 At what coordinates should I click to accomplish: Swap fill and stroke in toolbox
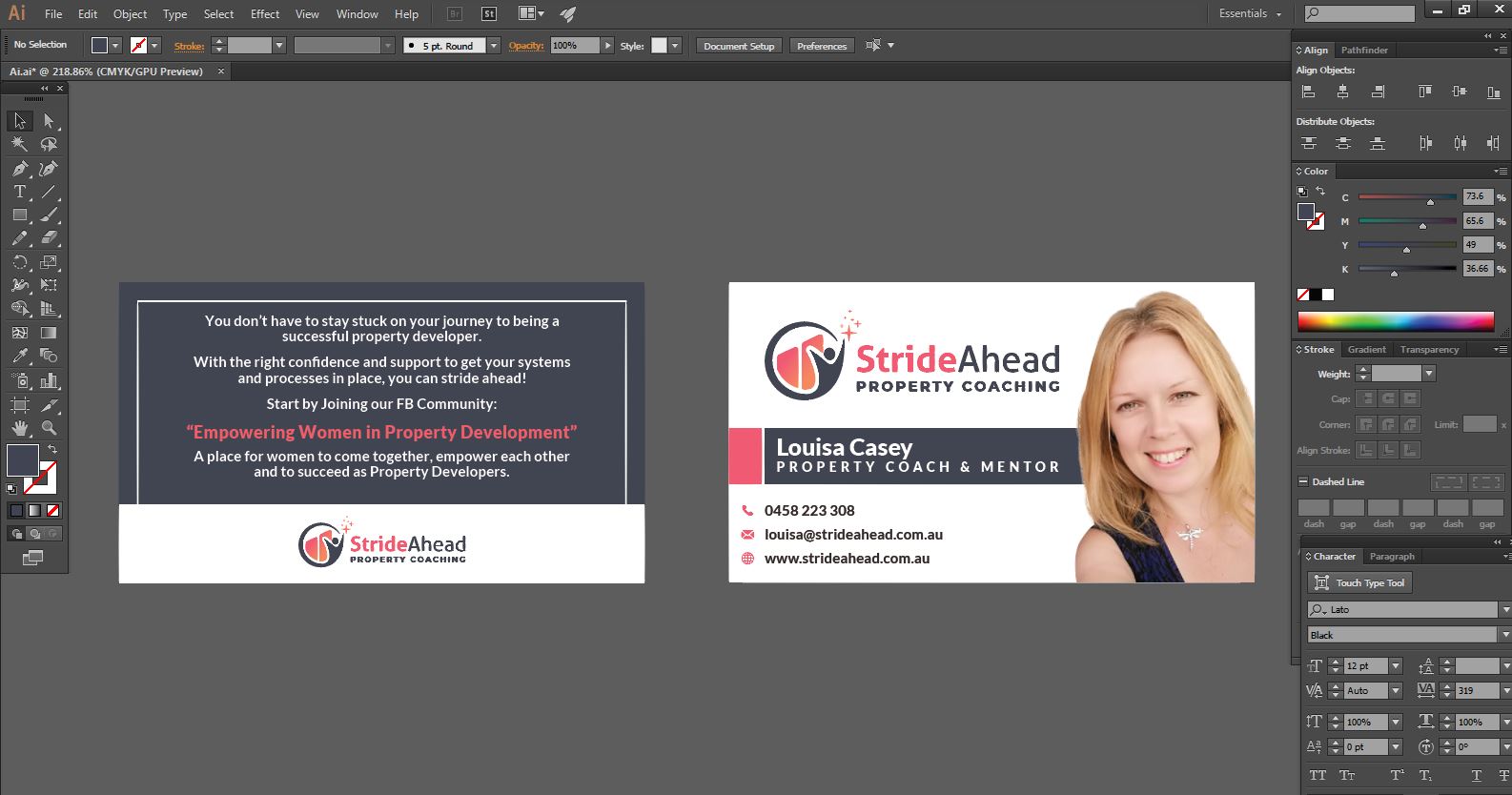click(x=52, y=449)
